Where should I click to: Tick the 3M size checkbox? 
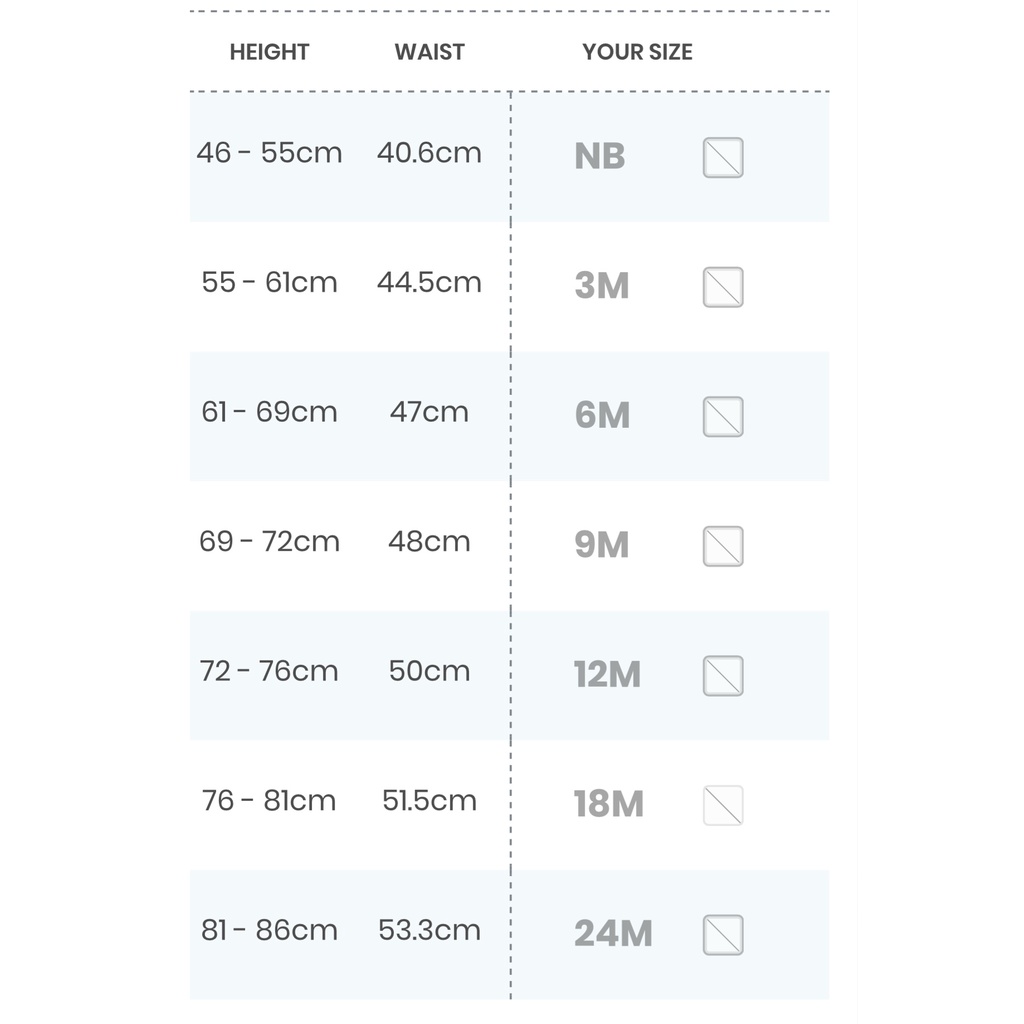coord(723,287)
